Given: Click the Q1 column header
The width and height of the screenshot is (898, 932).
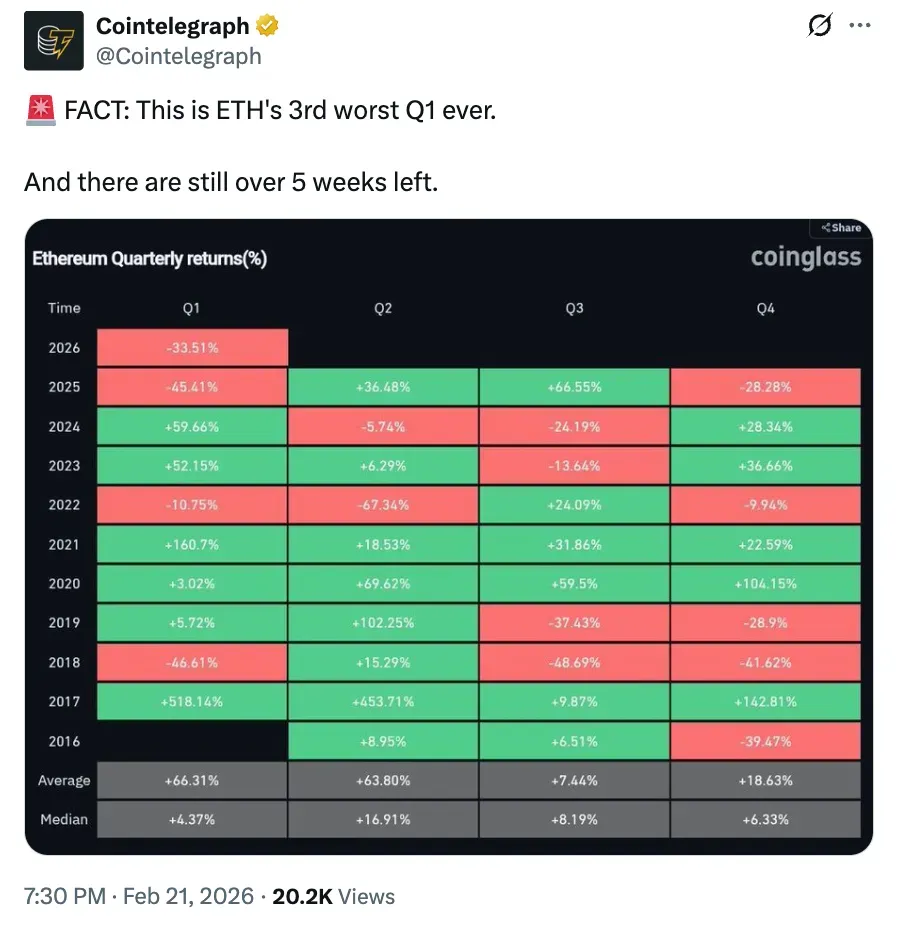Looking at the screenshot, I should pyautogui.click(x=192, y=308).
